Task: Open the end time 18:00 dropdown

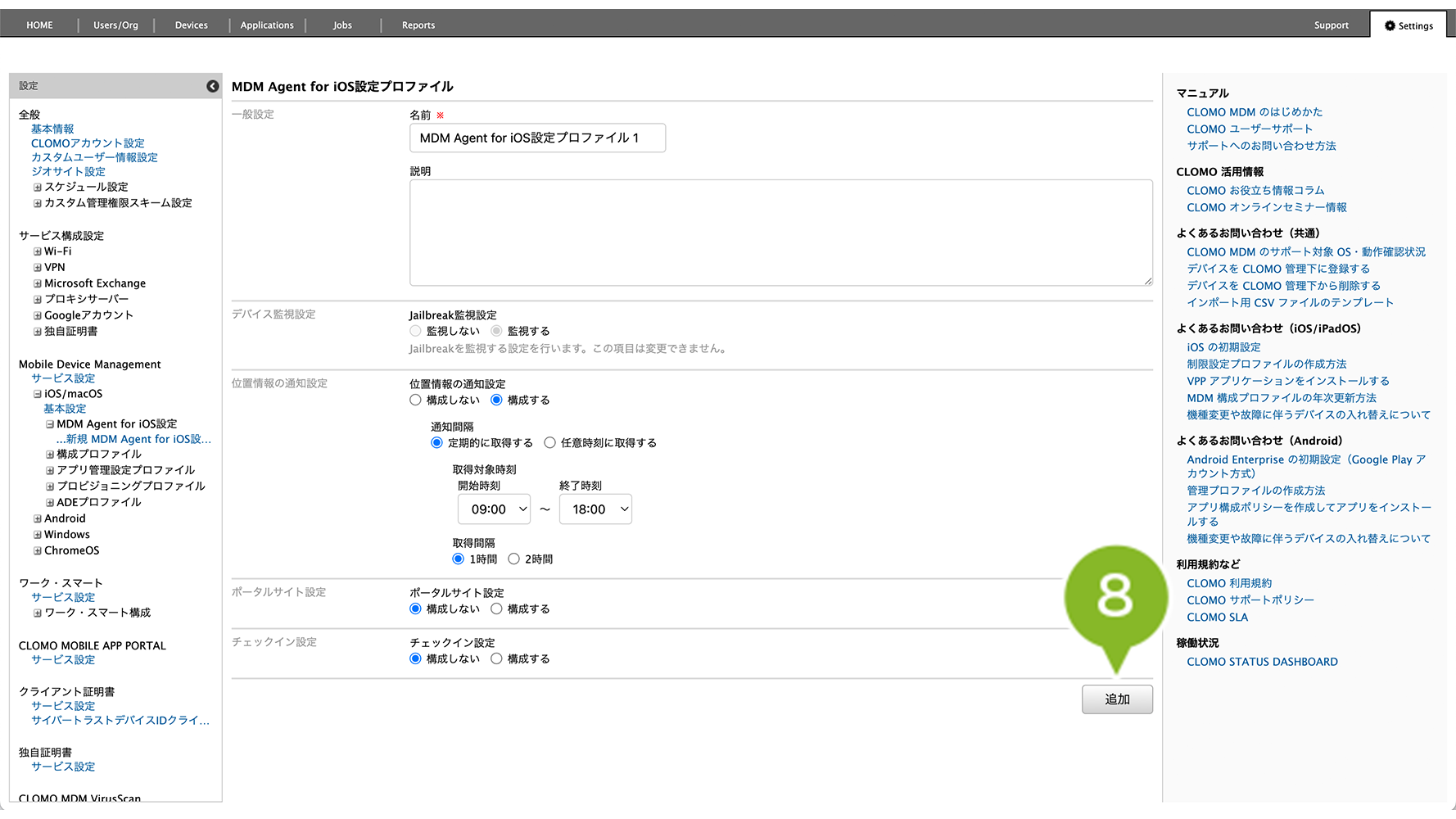Action: (595, 509)
